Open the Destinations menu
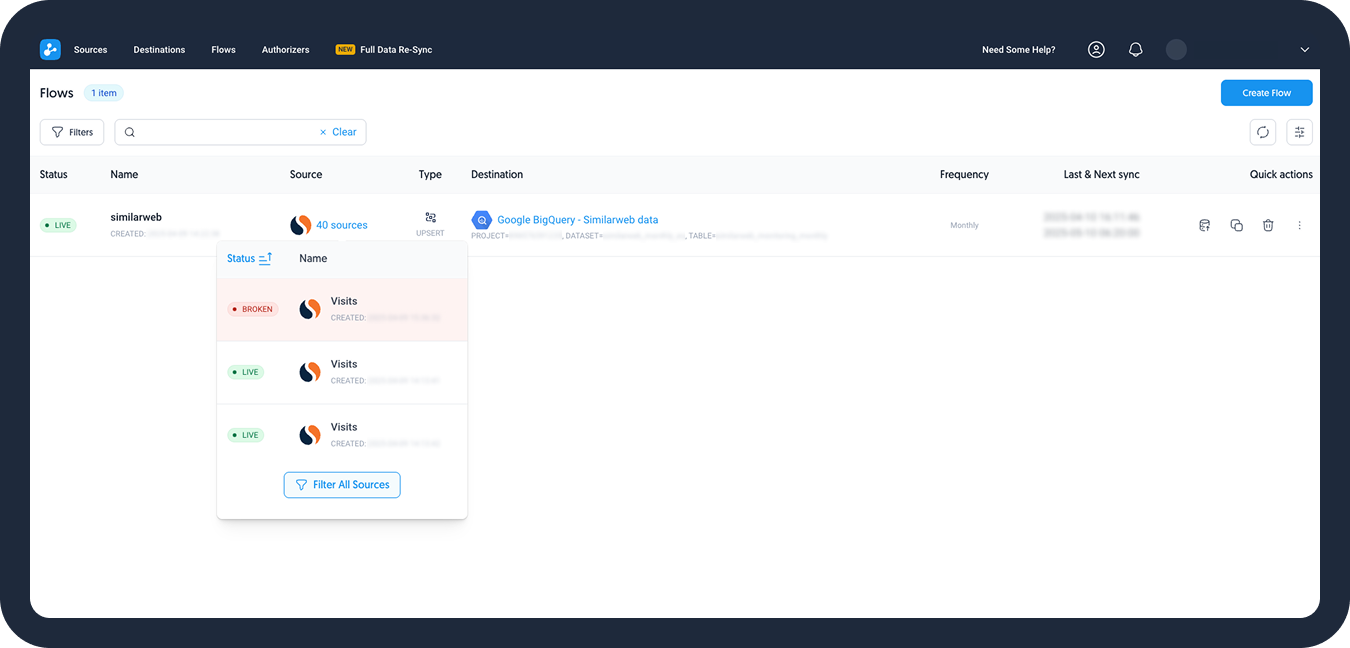1350x648 pixels. click(159, 50)
